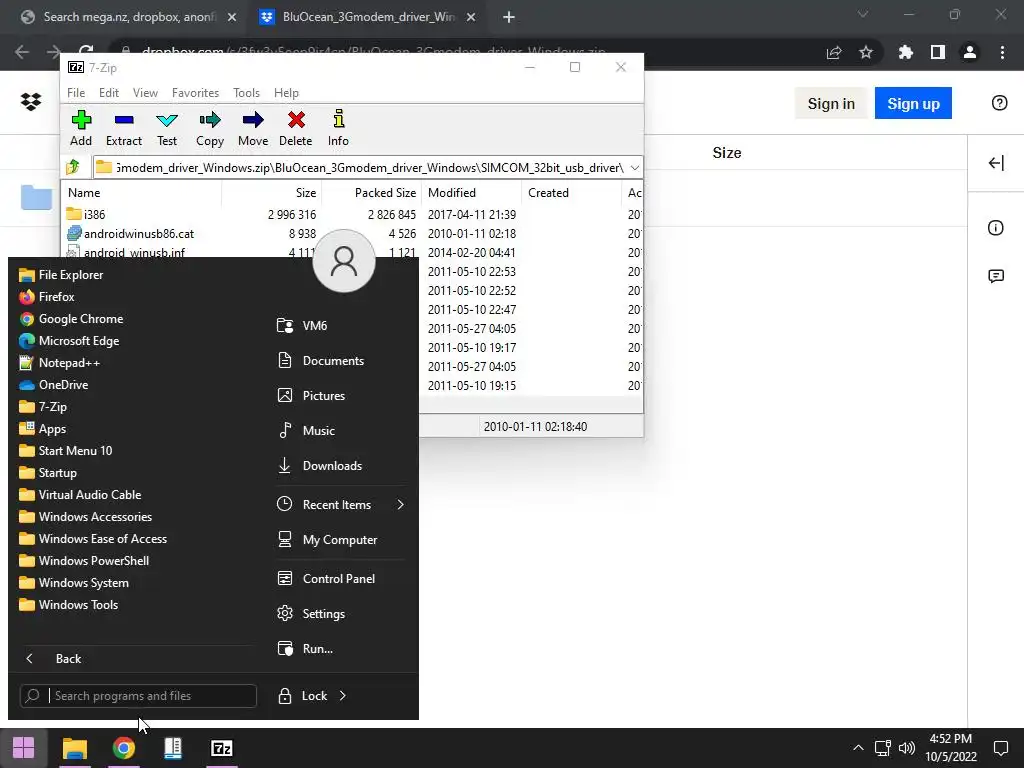
Task: Open the Dropbox comments icon
Action: pyautogui.click(x=996, y=276)
